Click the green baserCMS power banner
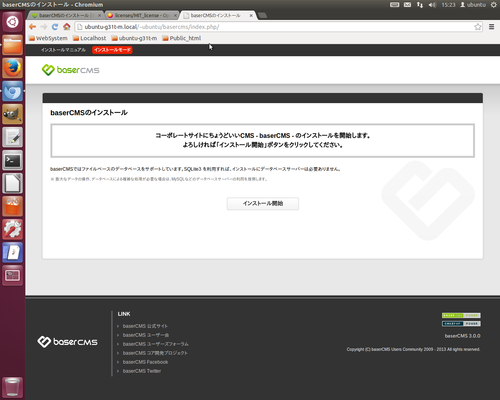The image size is (500, 400). 461,315
